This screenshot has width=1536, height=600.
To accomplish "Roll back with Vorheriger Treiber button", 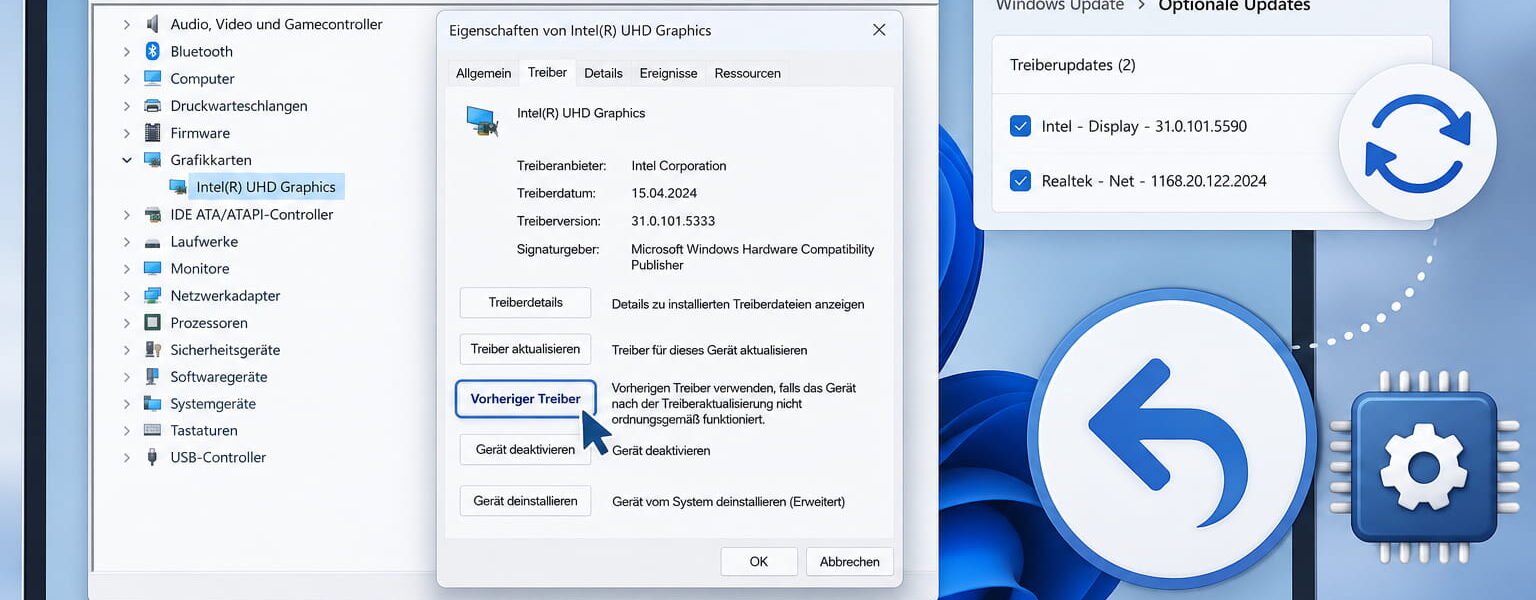I will coord(525,398).
